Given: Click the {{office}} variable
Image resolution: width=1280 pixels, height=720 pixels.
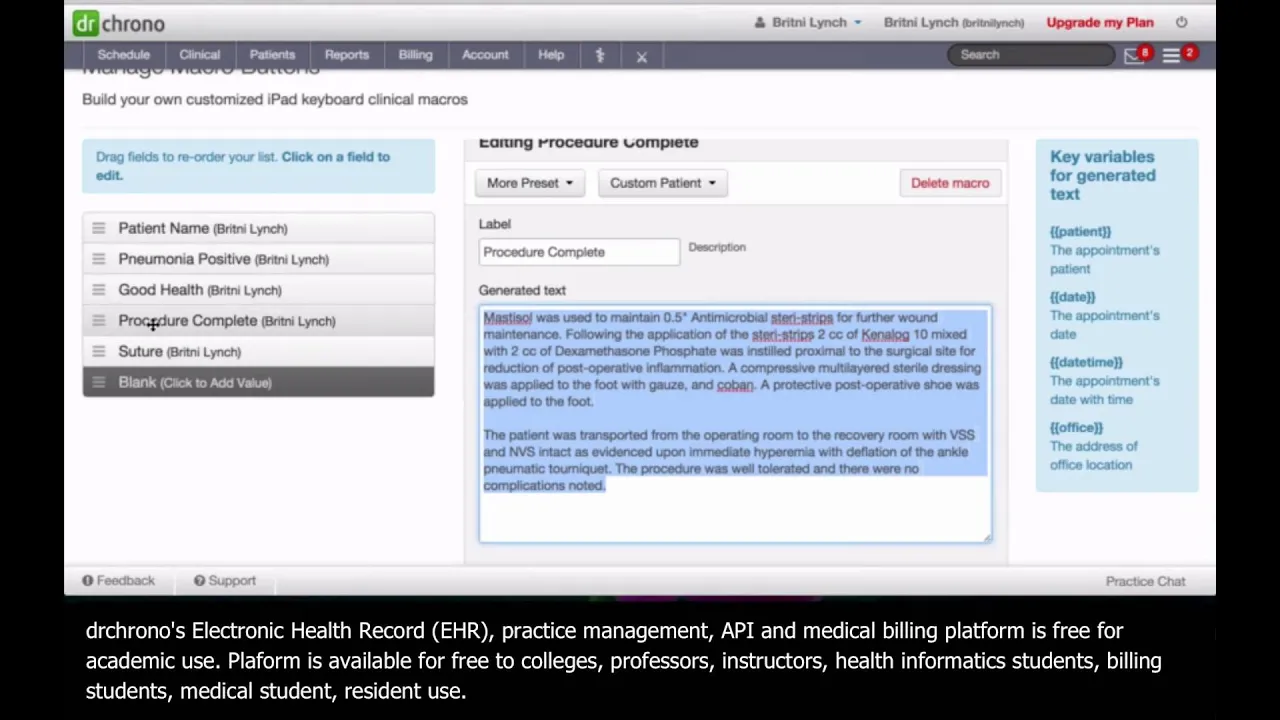Looking at the screenshot, I should tap(1076, 428).
